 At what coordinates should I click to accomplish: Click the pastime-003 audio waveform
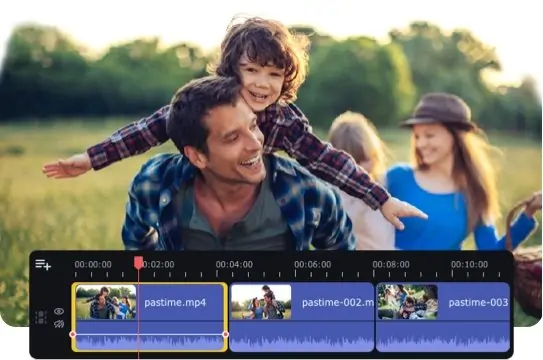(x=443, y=342)
